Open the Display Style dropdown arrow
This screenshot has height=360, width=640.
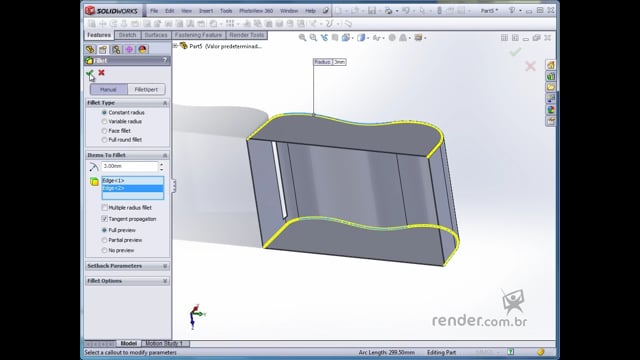pyautogui.click(x=368, y=38)
